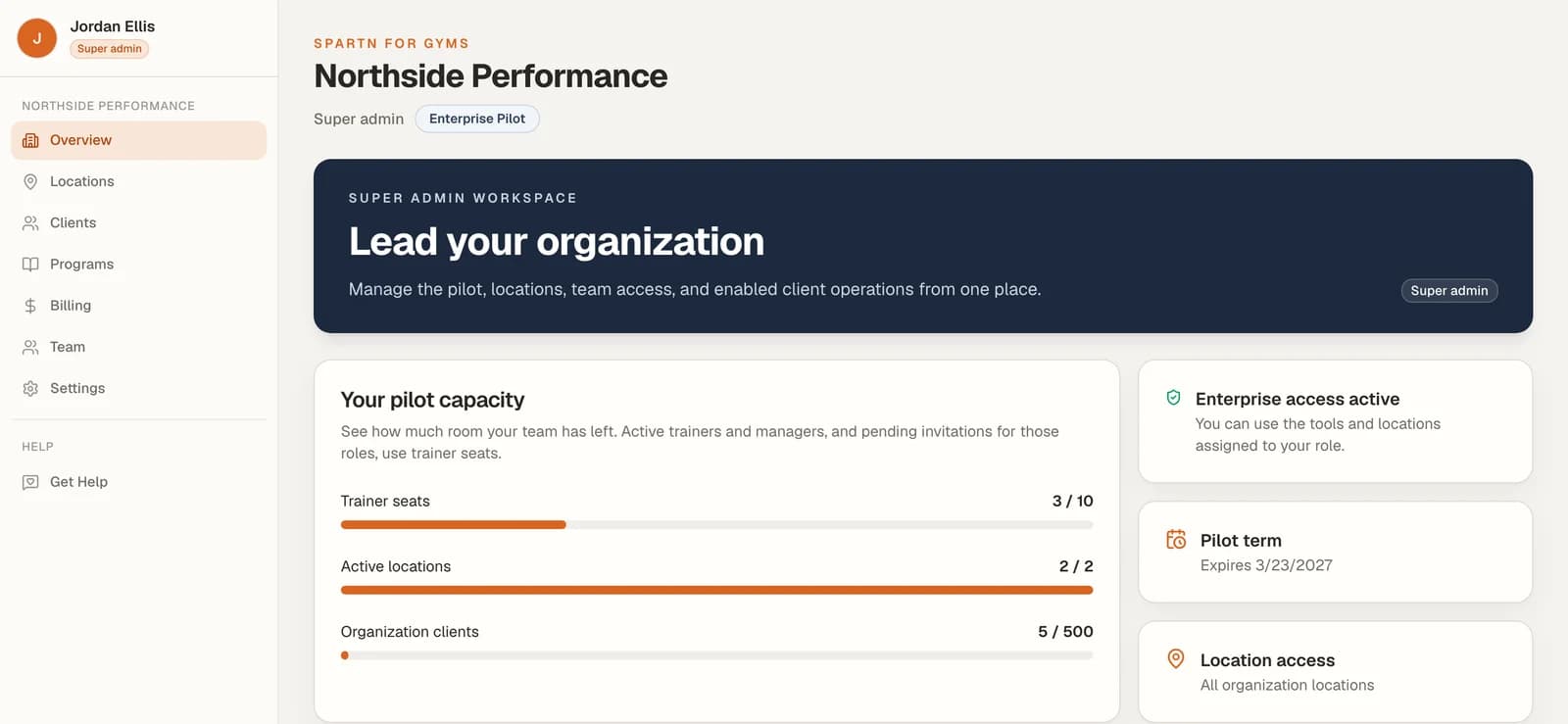Image resolution: width=1568 pixels, height=724 pixels.
Task: Click the Locations pin icon in sidebar
Action: pos(30,182)
